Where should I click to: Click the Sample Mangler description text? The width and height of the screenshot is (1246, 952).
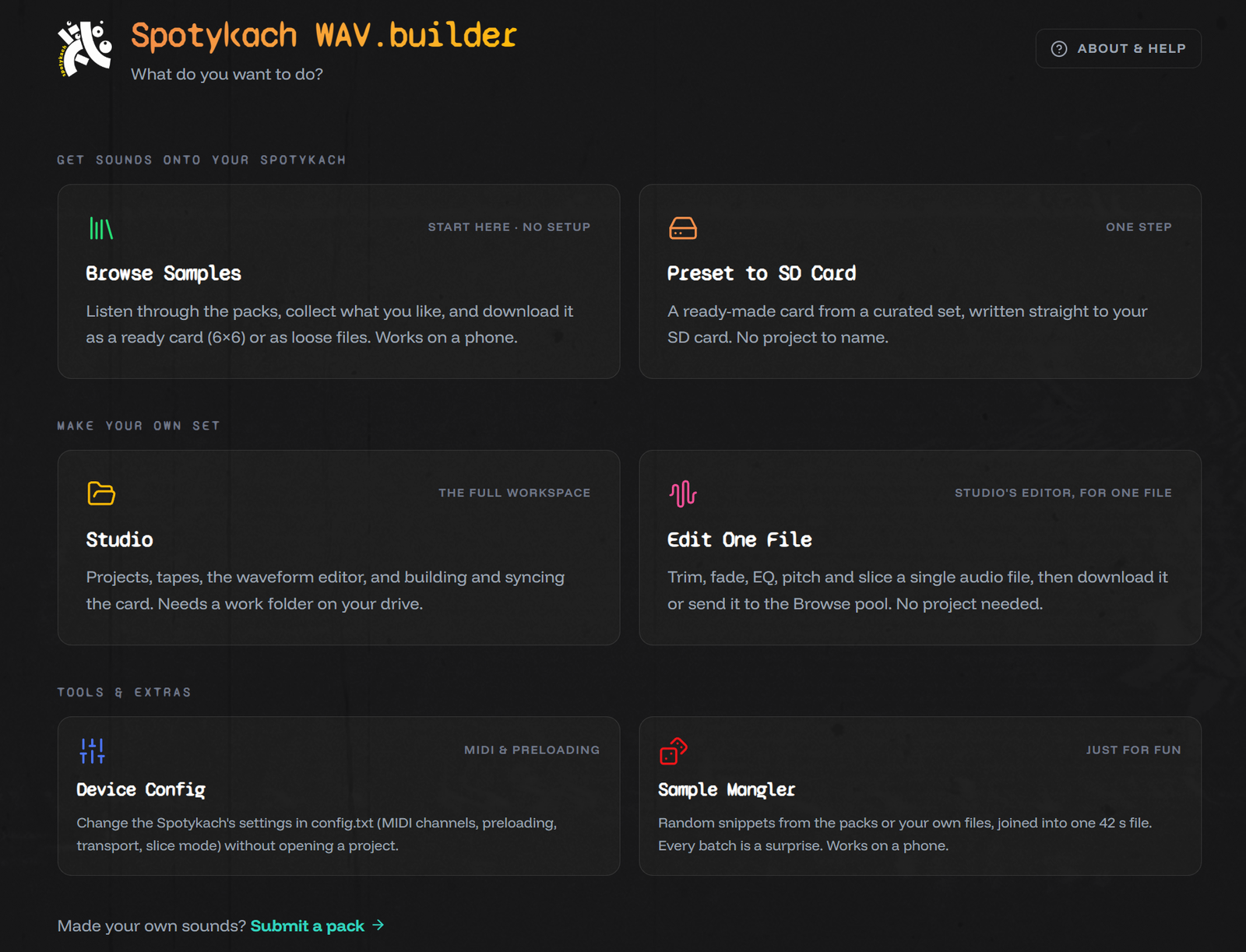coord(905,834)
